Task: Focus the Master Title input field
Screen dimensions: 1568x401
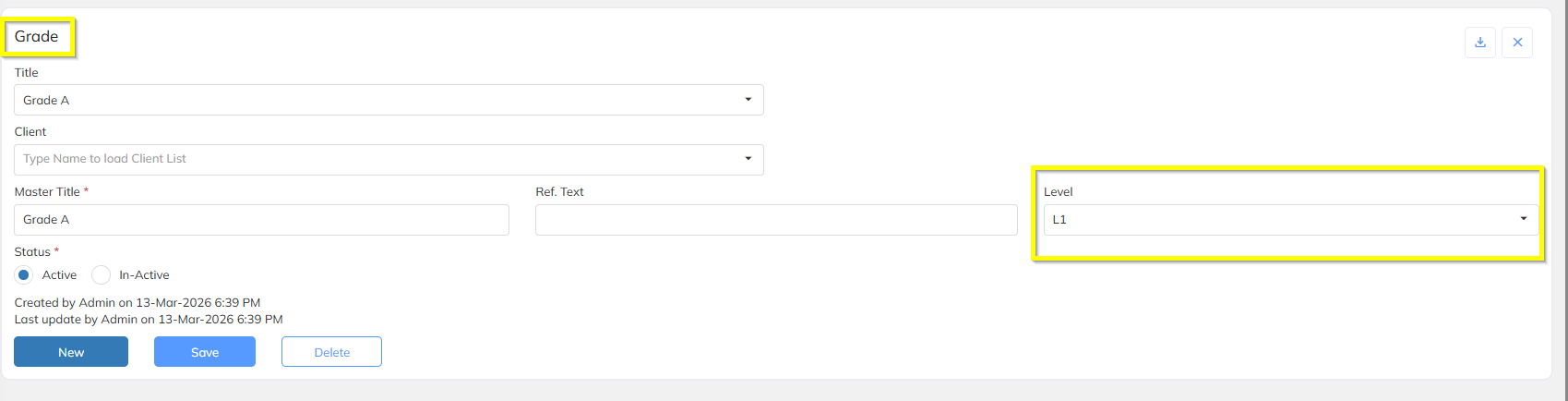Action: (x=261, y=220)
